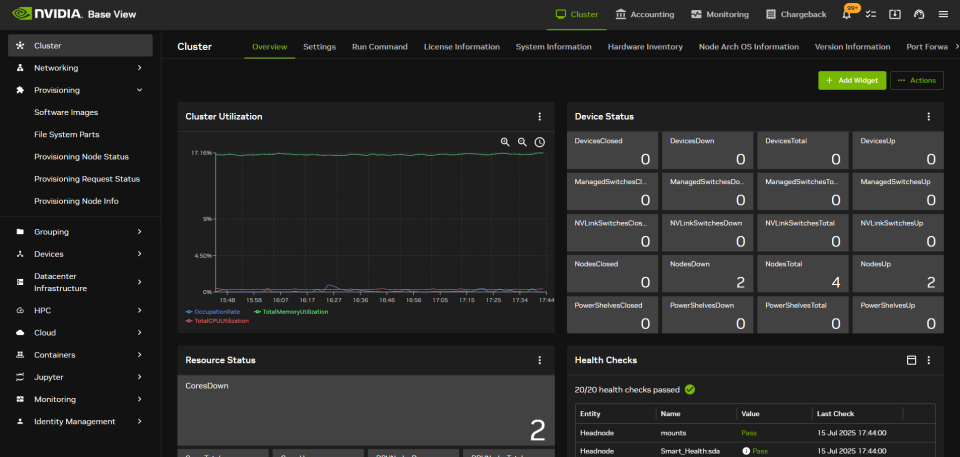Image resolution: width=960 pixels, height=457 pixels.
Task: Open the License Information tab
Action: pos(461,47)
